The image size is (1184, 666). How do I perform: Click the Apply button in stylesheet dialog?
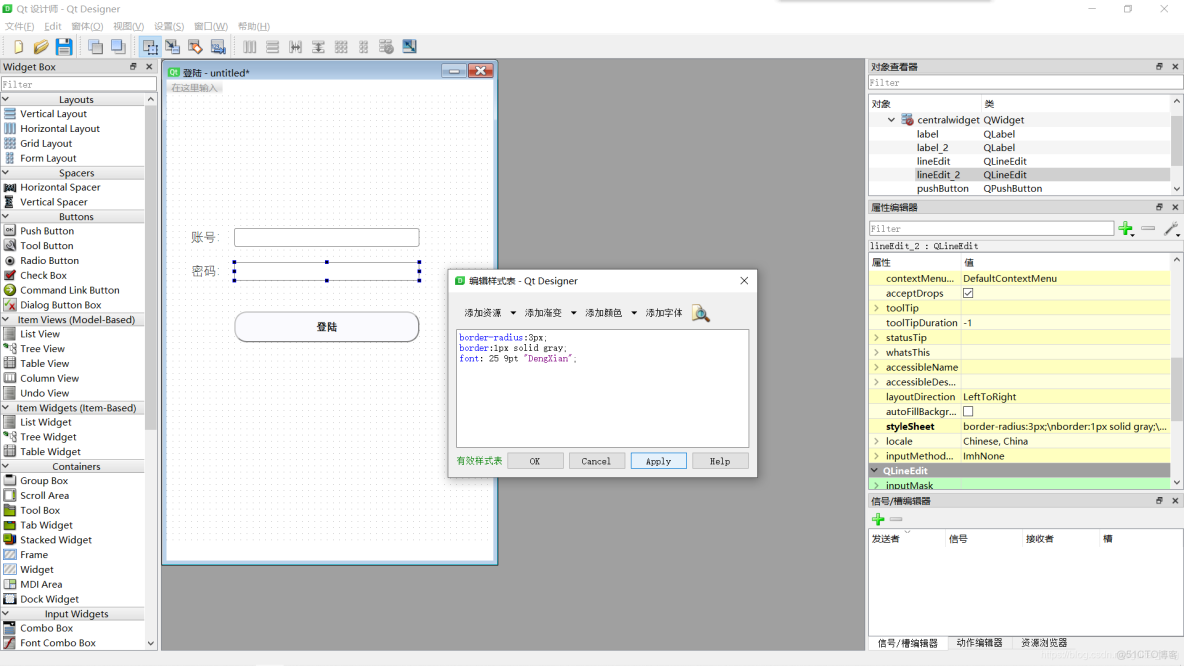point(658,461)
